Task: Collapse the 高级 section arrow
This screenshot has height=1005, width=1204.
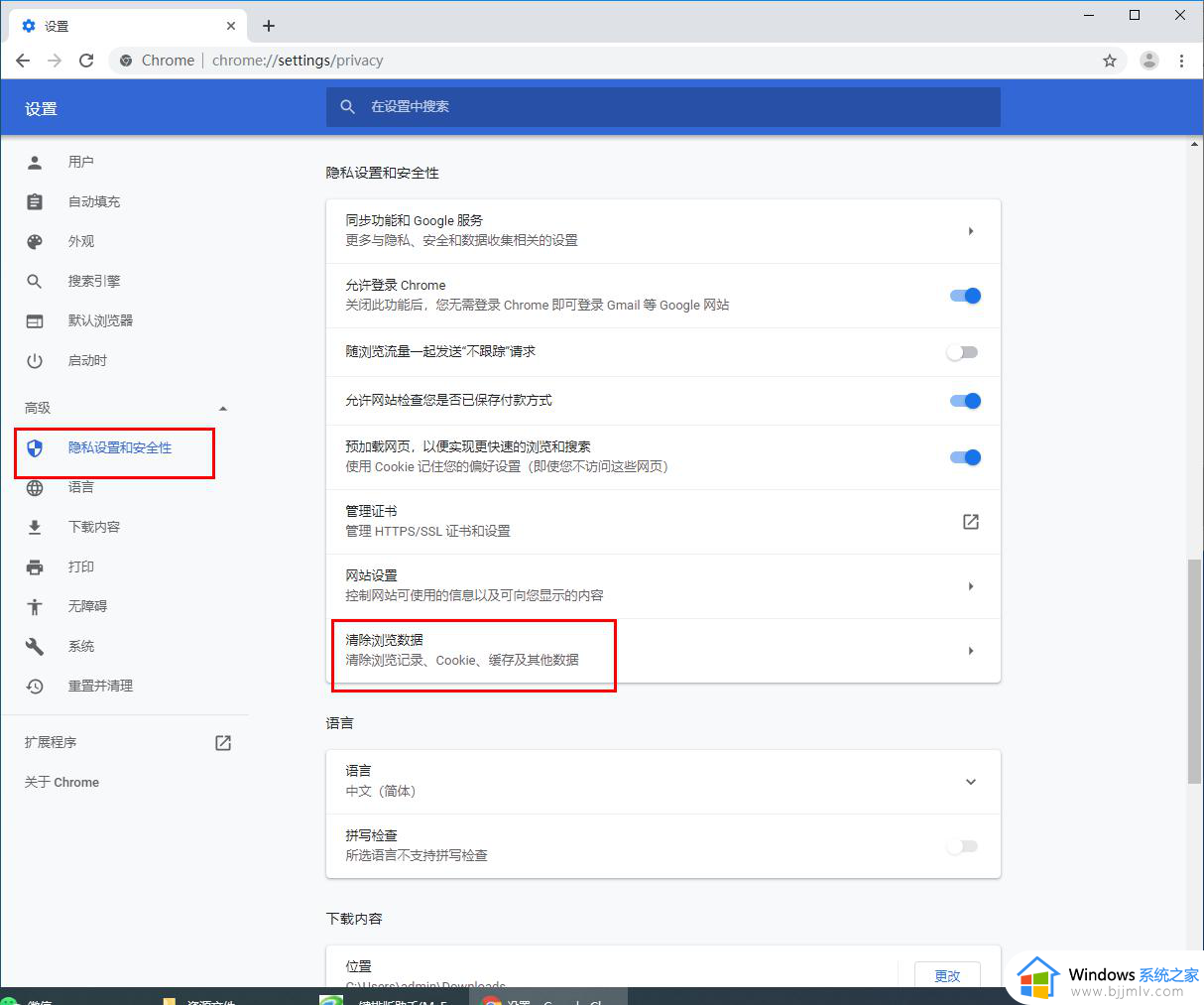Action: point(223,408)
